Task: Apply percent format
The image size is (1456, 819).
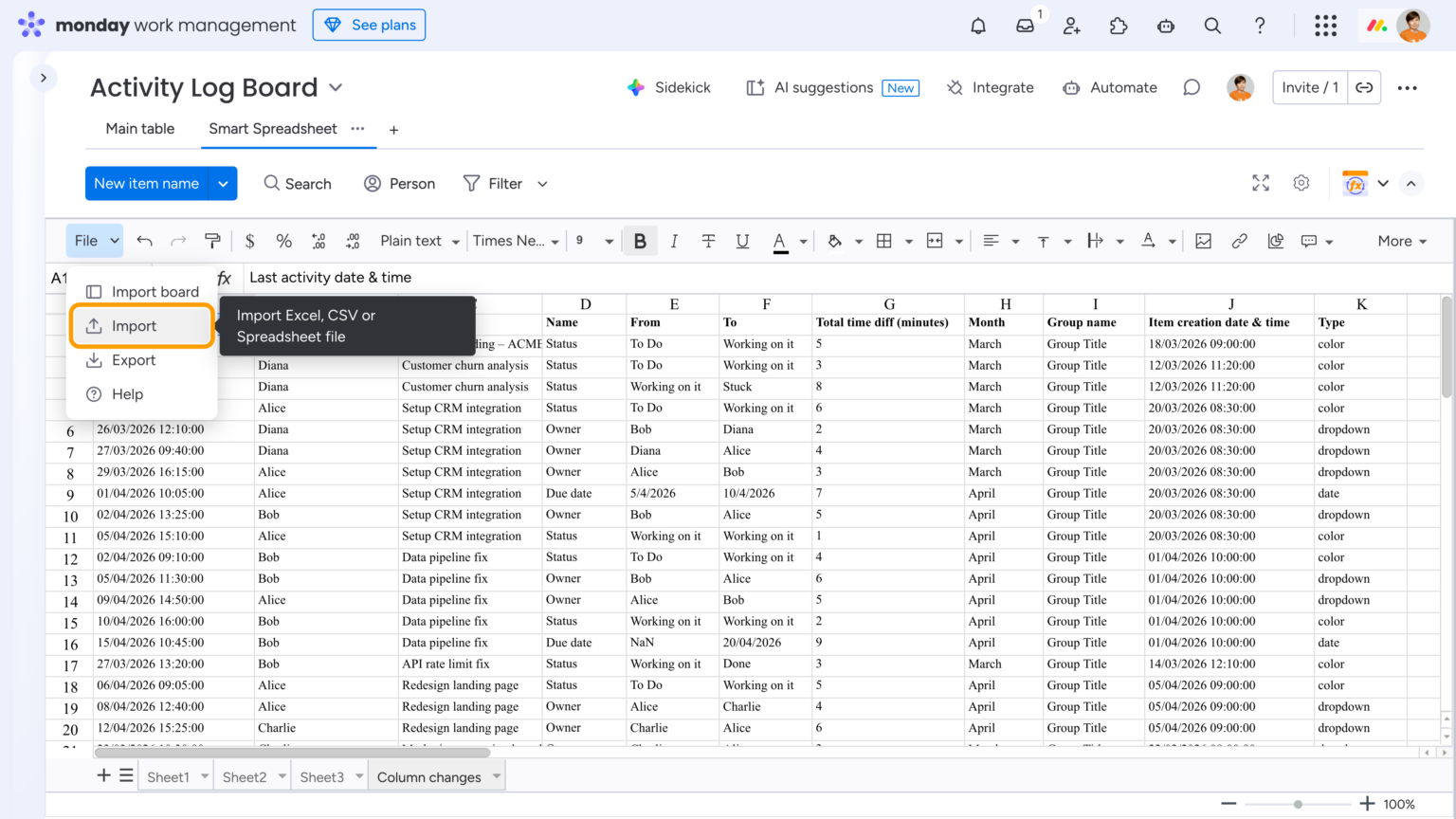Action: 283,241
